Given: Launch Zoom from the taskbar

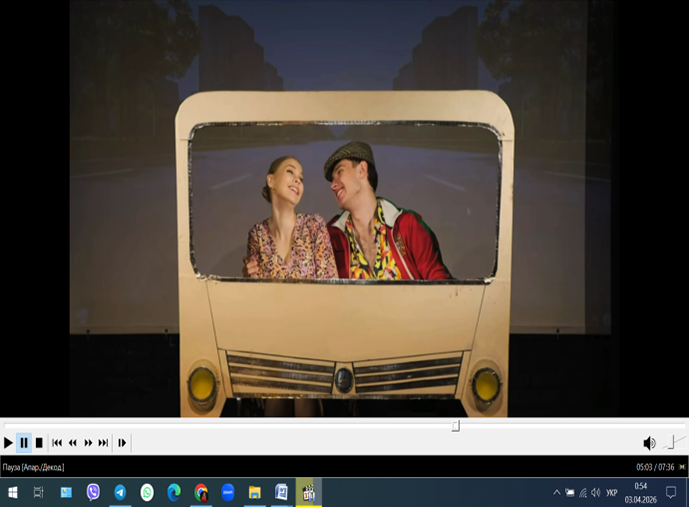Looking at the screenshot, I should (228, 492).
